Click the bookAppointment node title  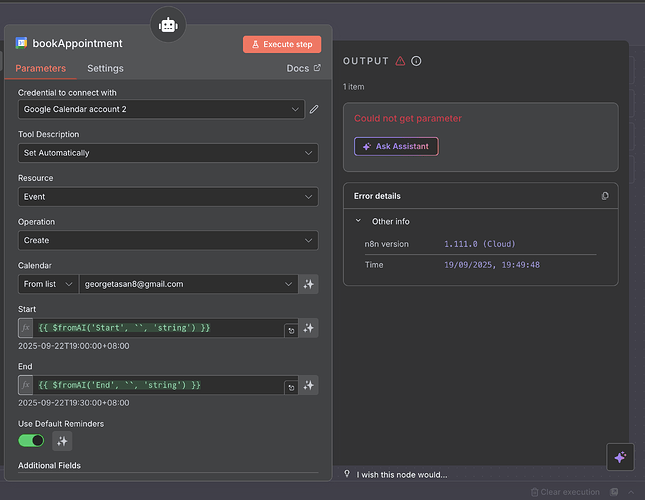coord(77,43)
